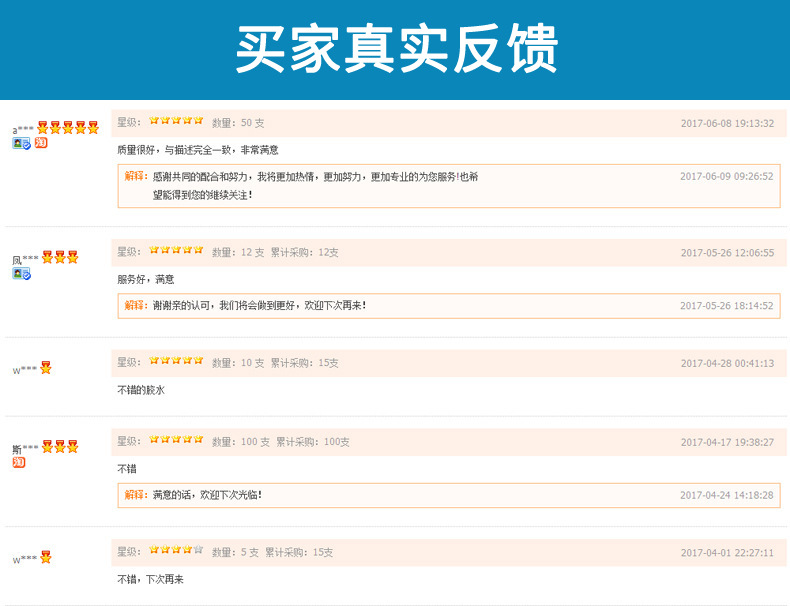The image size is (790, 606).
Task: Click the 累计采购：100支 label
Action: coord(313,442)
